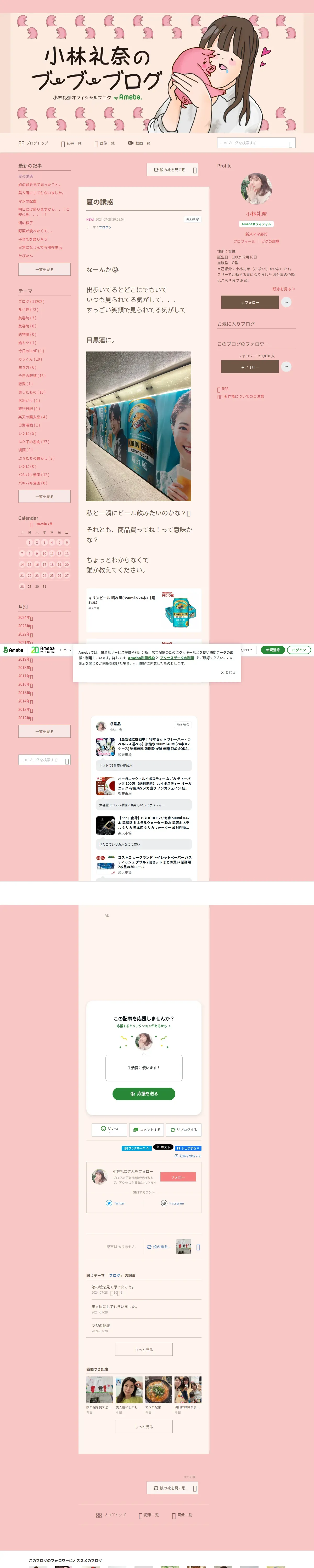314x1568 pixels.
Task: Click green 応援を送る button
Action: pos(144,1094)
